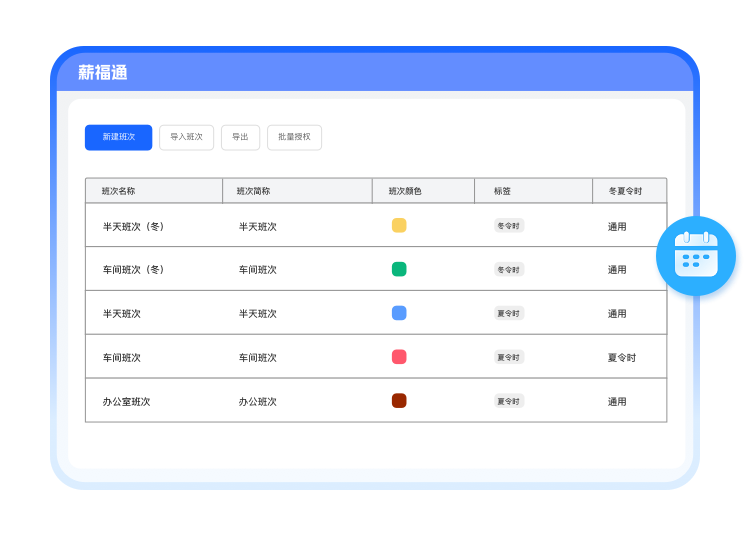Click the 导出 button
750x536 pixels.
tap(240, 137)
